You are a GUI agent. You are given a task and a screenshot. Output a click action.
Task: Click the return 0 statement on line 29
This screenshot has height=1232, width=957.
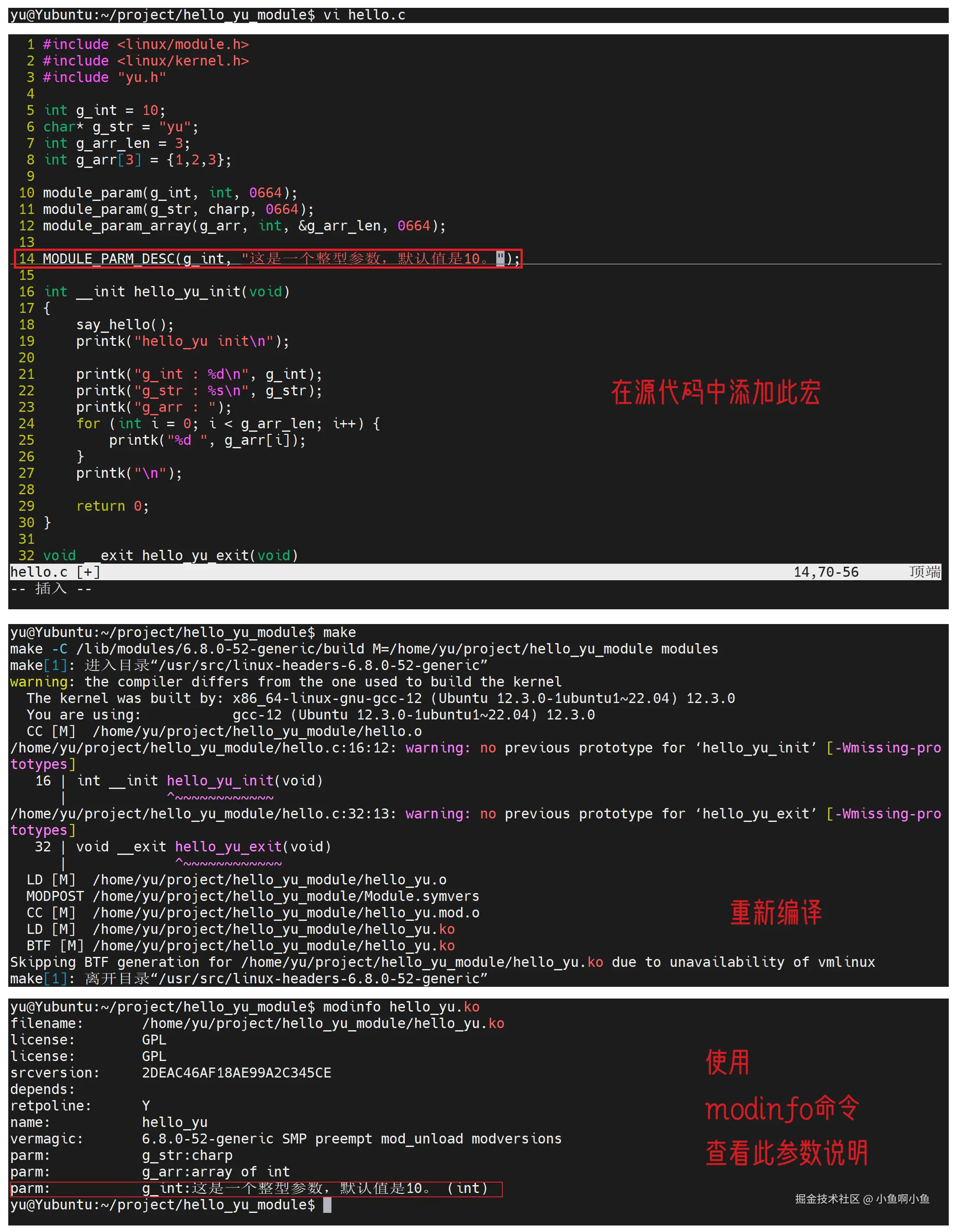112,506
